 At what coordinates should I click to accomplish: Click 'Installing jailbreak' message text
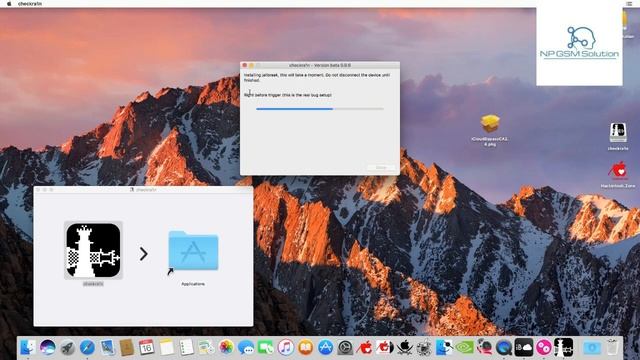(x=317, y=78)
